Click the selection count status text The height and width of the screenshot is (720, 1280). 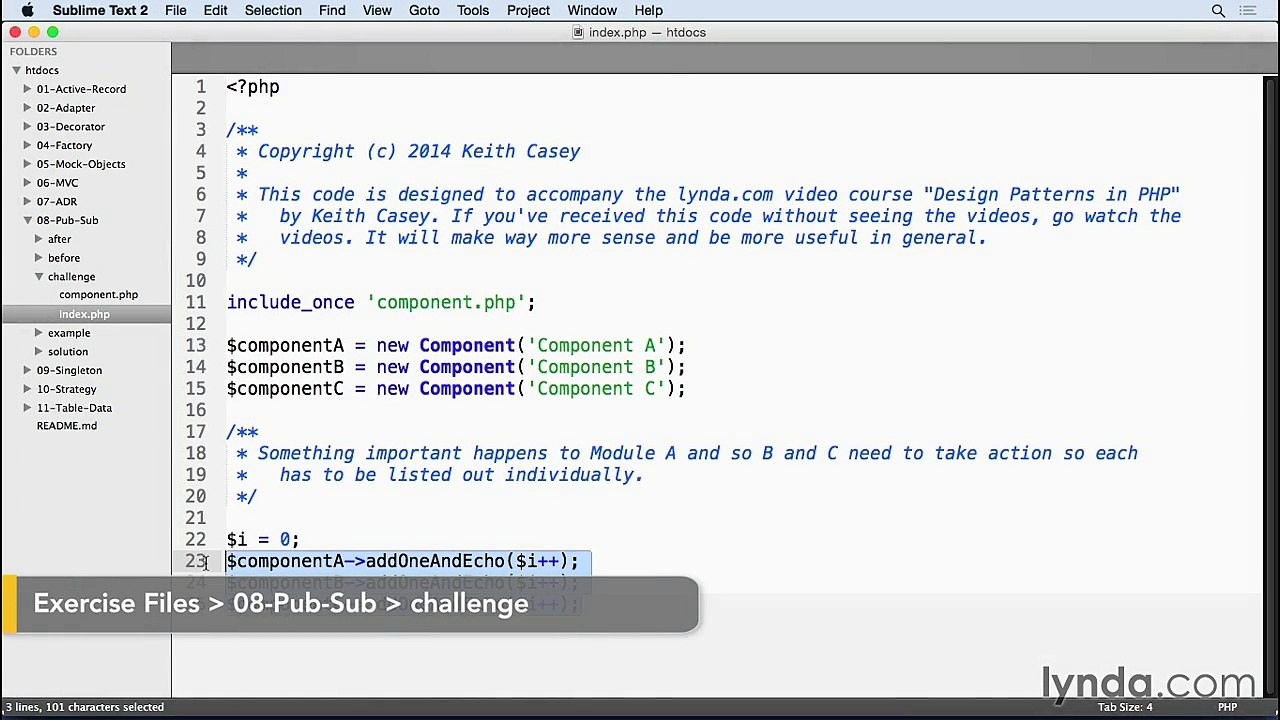[85, 707]
